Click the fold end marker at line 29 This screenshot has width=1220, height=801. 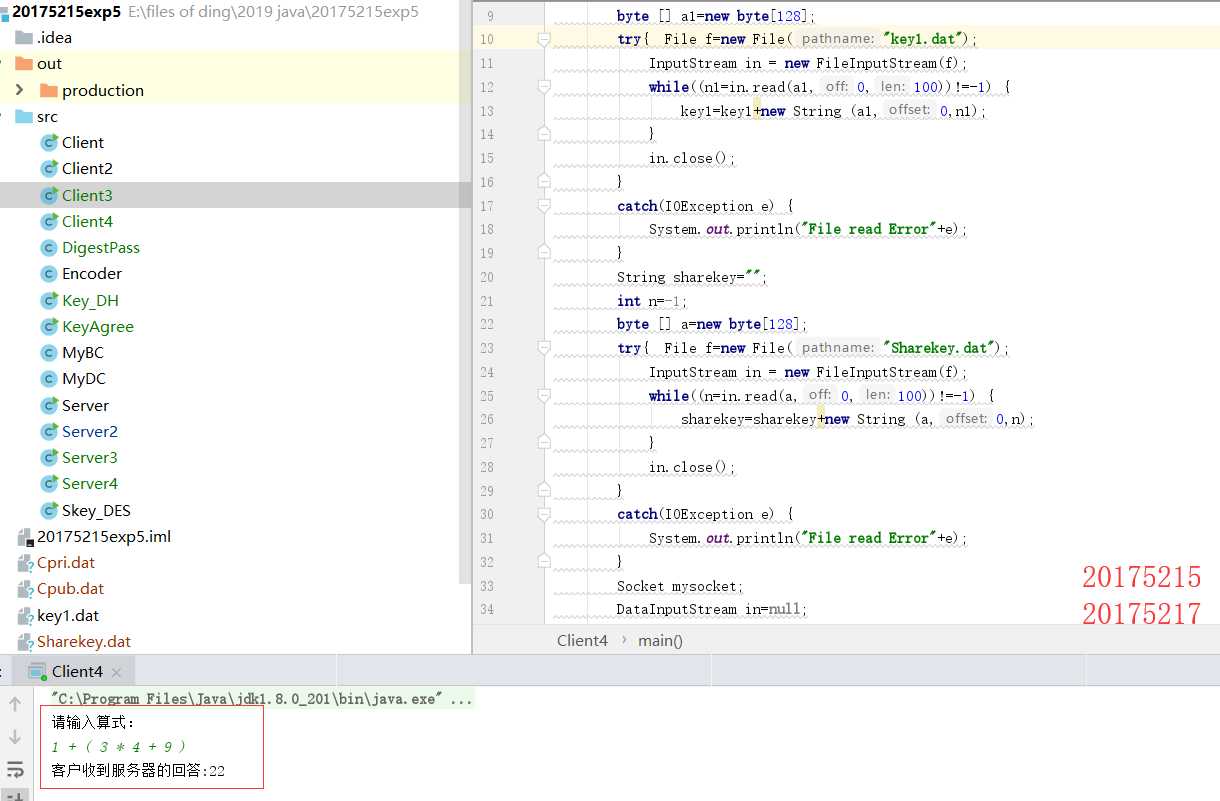543,491
